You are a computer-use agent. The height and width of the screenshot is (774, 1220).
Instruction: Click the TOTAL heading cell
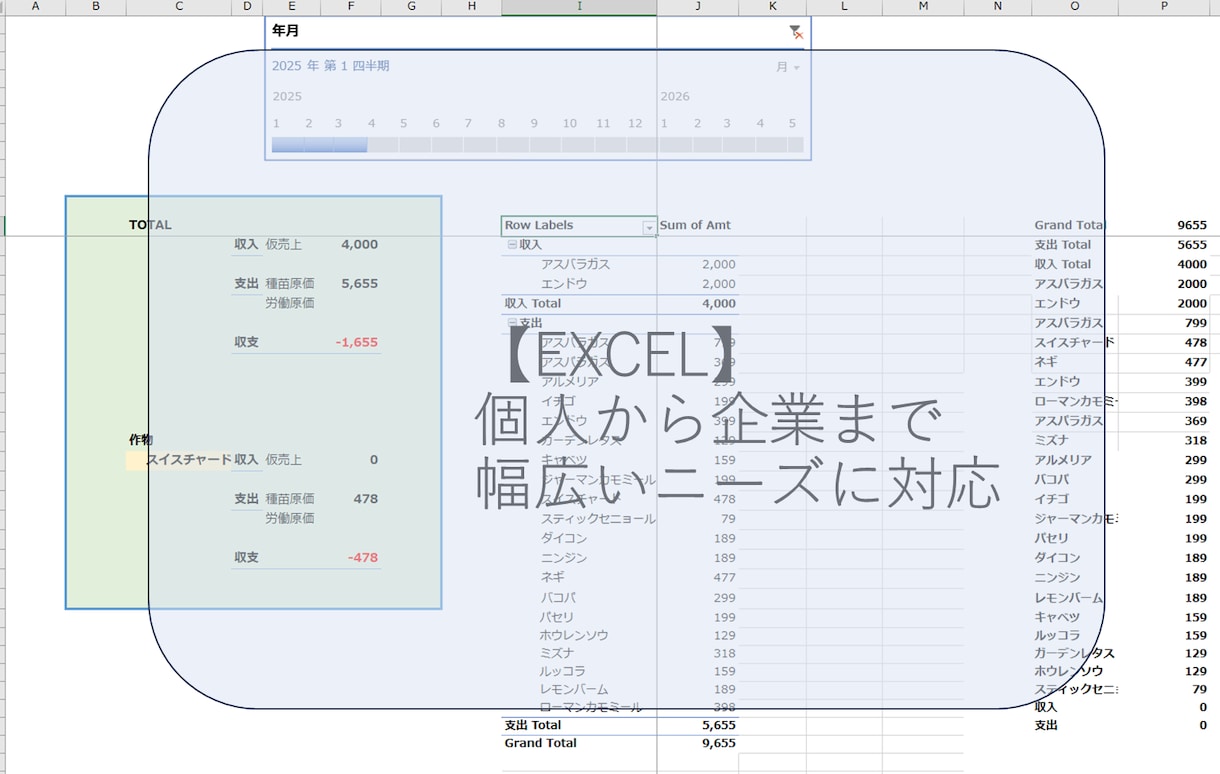click(150, 225)
